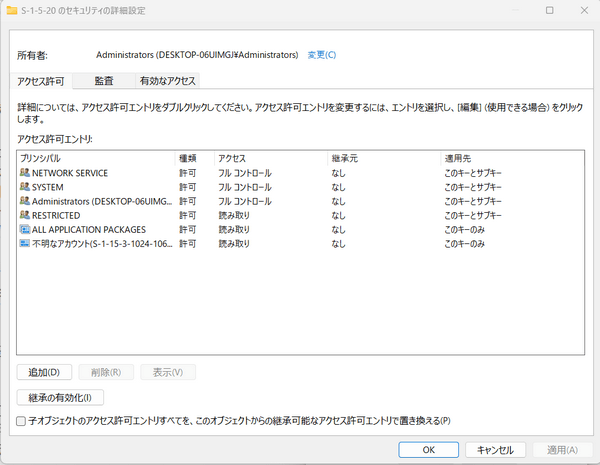
Task: Select the RESTRICTED entry name
Action: (56, 215)
